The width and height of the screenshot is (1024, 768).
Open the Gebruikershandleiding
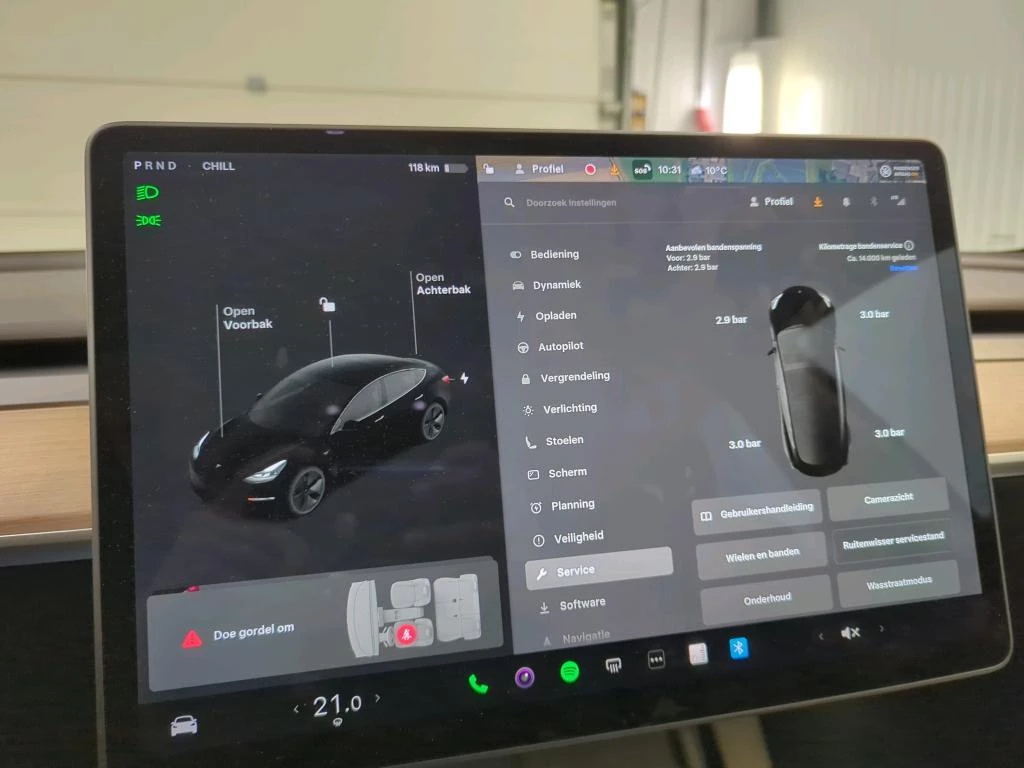(x=758, y=513)
